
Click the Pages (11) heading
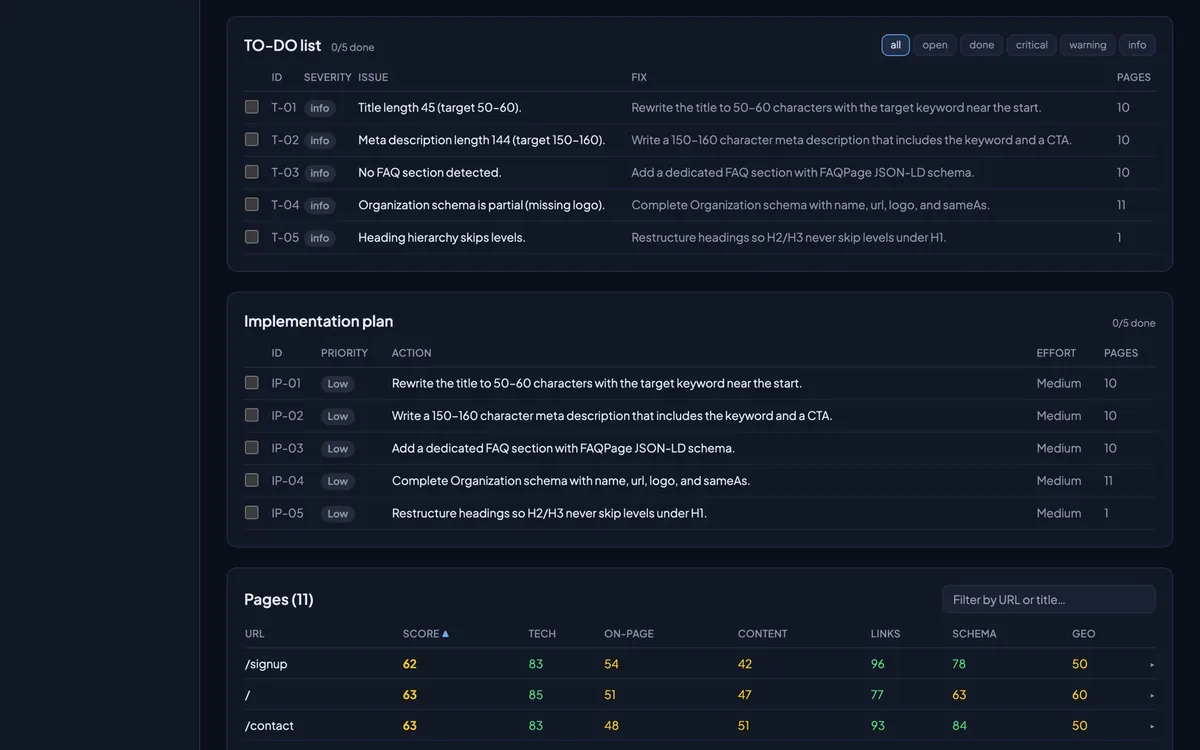pos(279,599)
